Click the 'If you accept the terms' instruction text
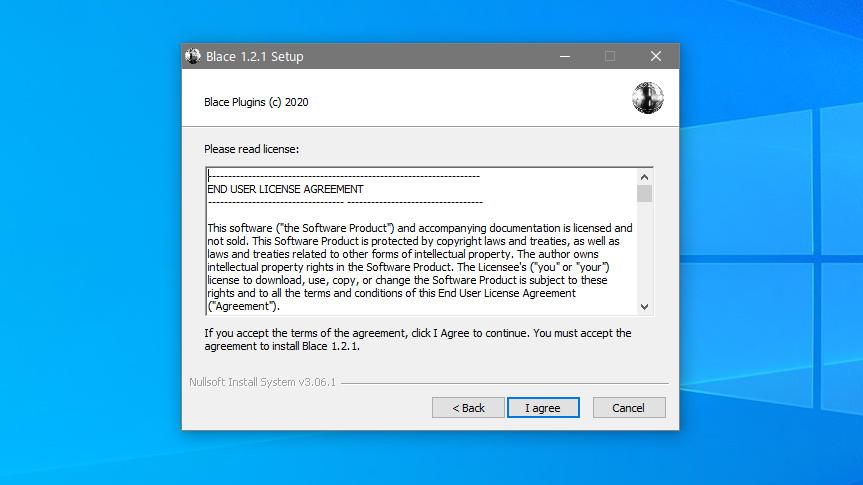Image resolution: width=863 pixels, height=485 pixels. click(418, 340)
